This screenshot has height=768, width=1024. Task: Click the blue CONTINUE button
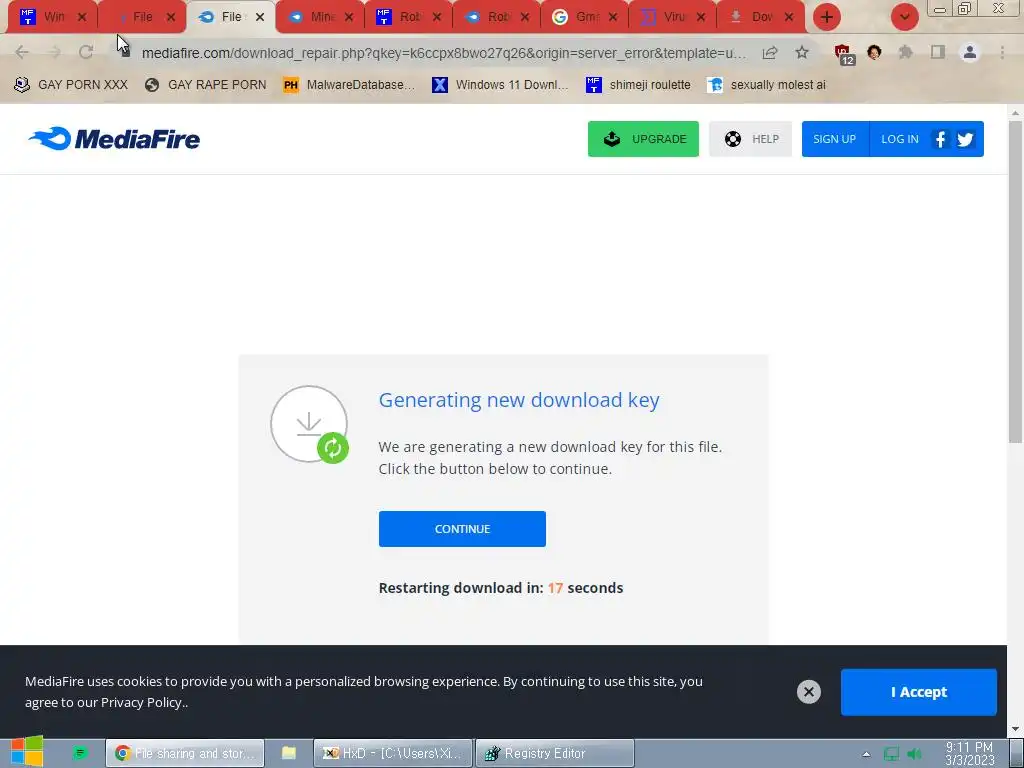click(x=462, y=529)
